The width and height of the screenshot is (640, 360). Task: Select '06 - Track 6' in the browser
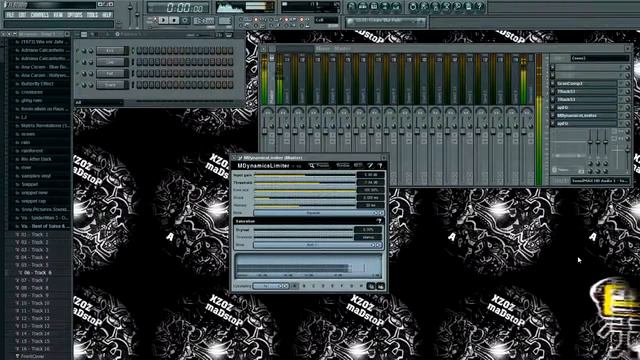[x=37, y=273]
